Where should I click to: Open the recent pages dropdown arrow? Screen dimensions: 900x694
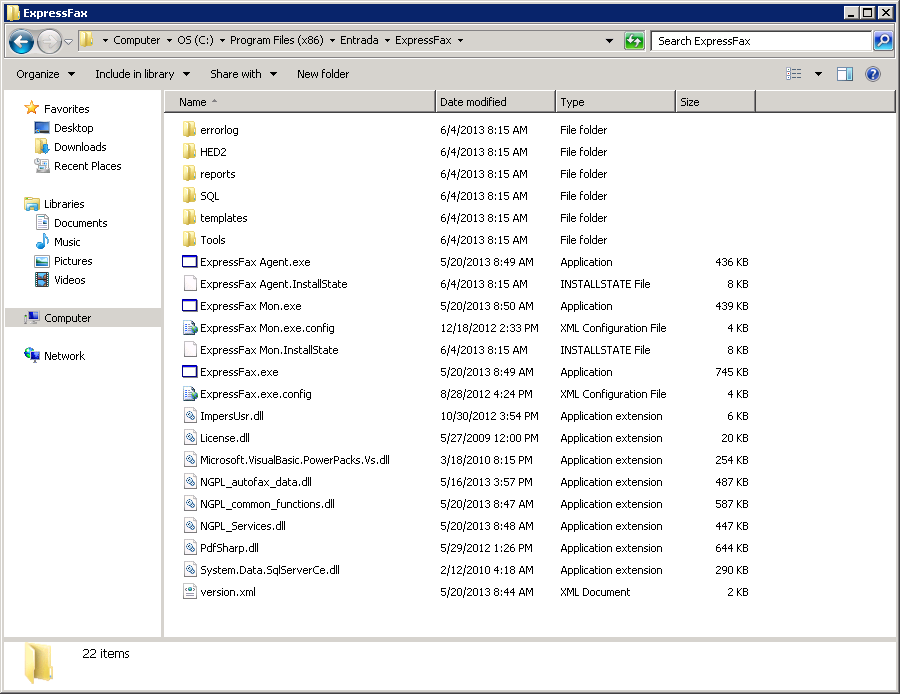coord(68,41)
